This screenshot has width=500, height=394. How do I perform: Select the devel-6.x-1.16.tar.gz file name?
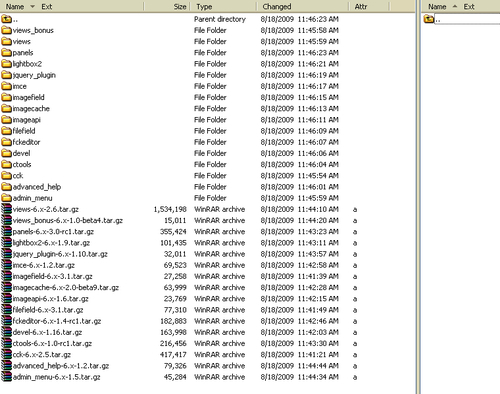point(47,332)
